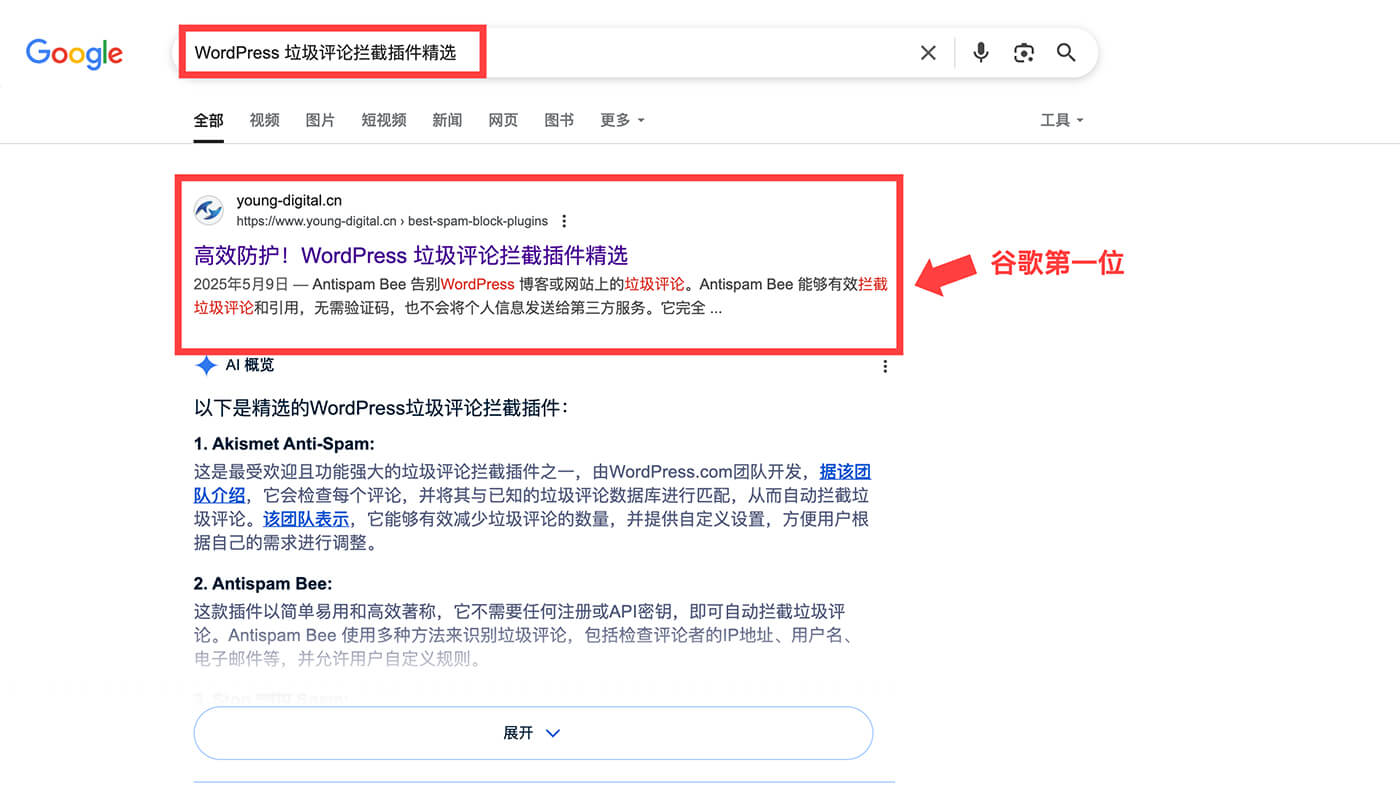The image size is (1400, 800).
Task: Start voice search with microphone icon
Action: 981,53
